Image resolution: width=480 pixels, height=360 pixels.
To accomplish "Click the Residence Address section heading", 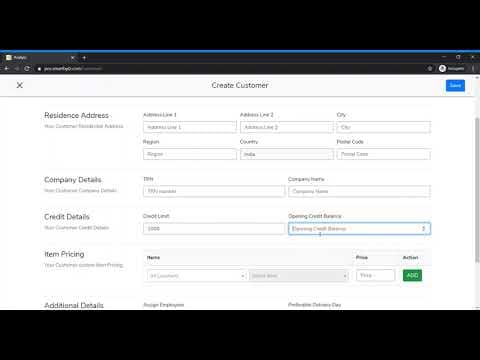I will [x=76, y=115].
